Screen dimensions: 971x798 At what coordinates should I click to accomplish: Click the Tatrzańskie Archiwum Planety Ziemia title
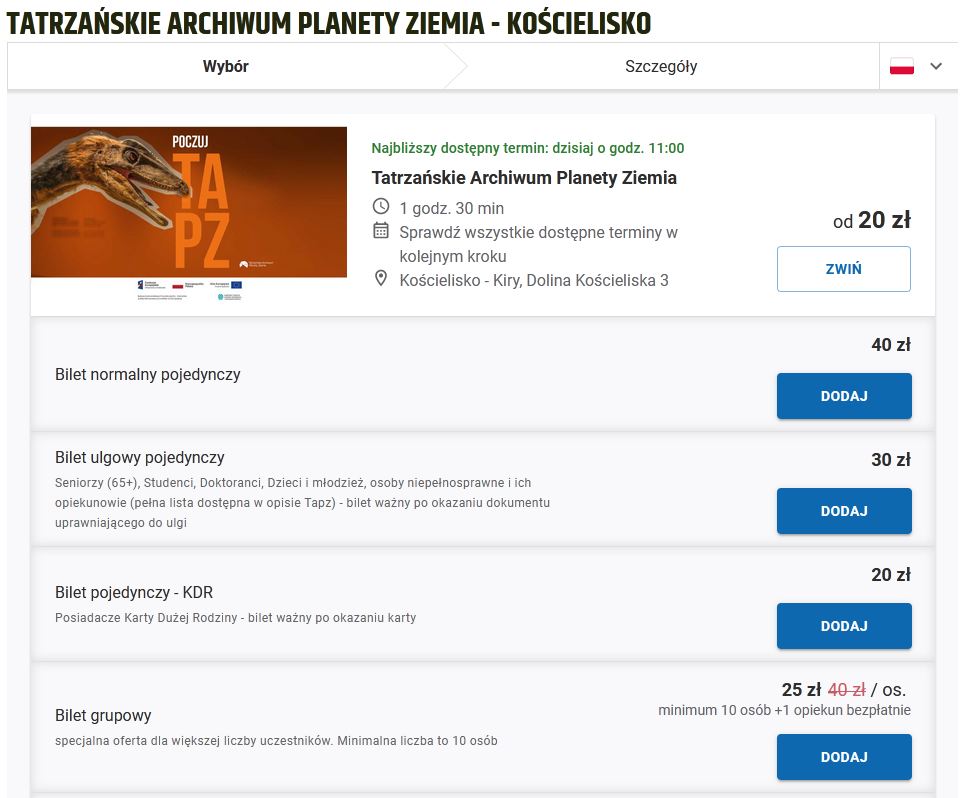(524, 178)
